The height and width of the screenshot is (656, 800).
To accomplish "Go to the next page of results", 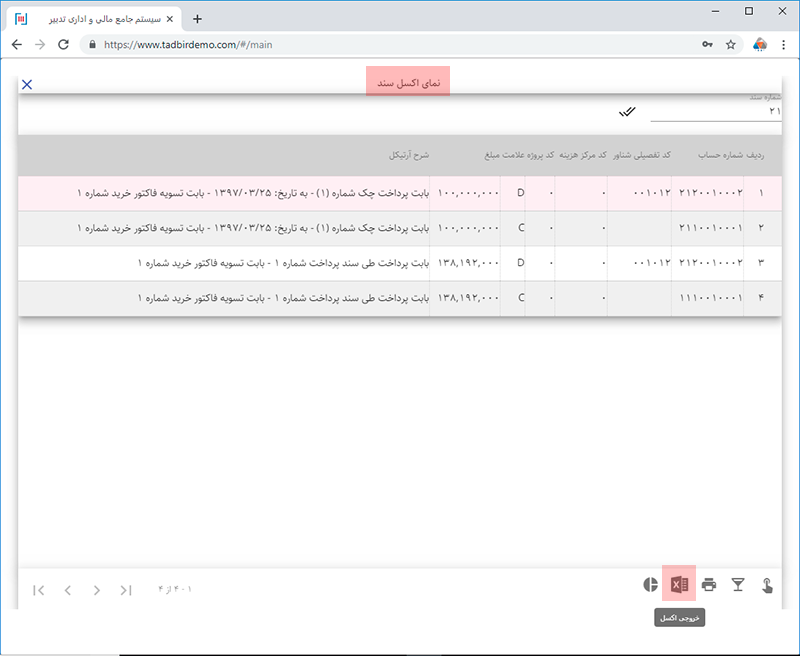I will click(x=97, y=590).
